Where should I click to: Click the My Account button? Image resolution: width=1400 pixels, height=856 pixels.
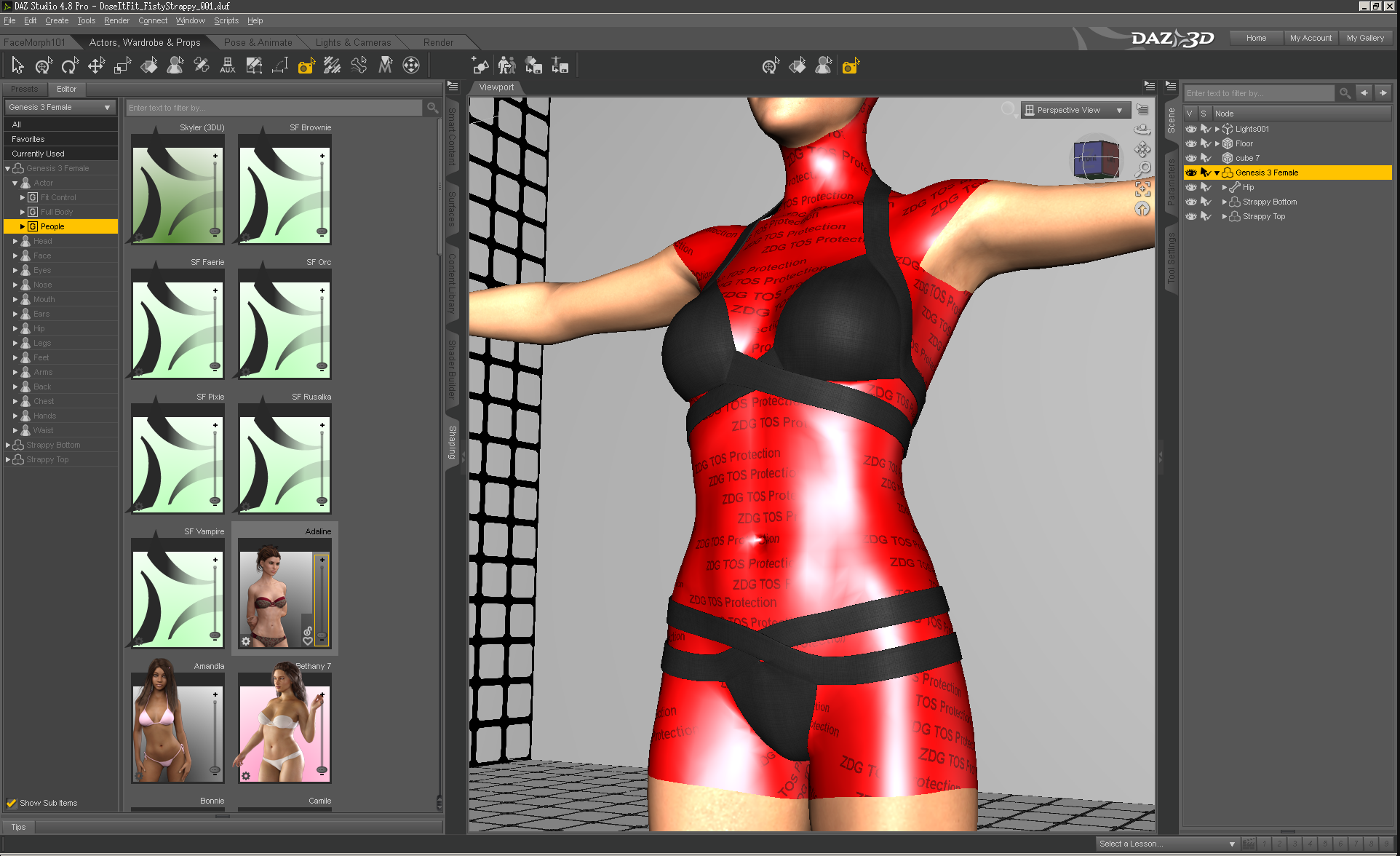tap(1310, 38)
